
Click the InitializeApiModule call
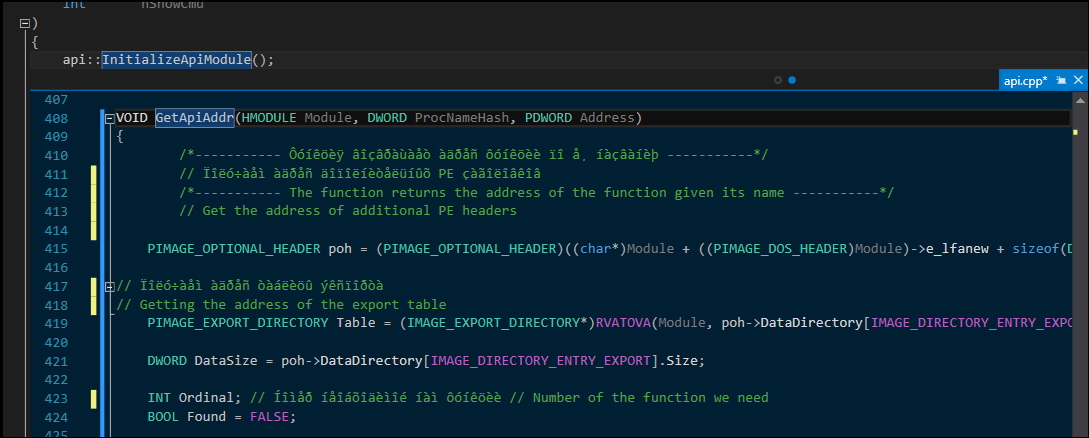[176, 60]
